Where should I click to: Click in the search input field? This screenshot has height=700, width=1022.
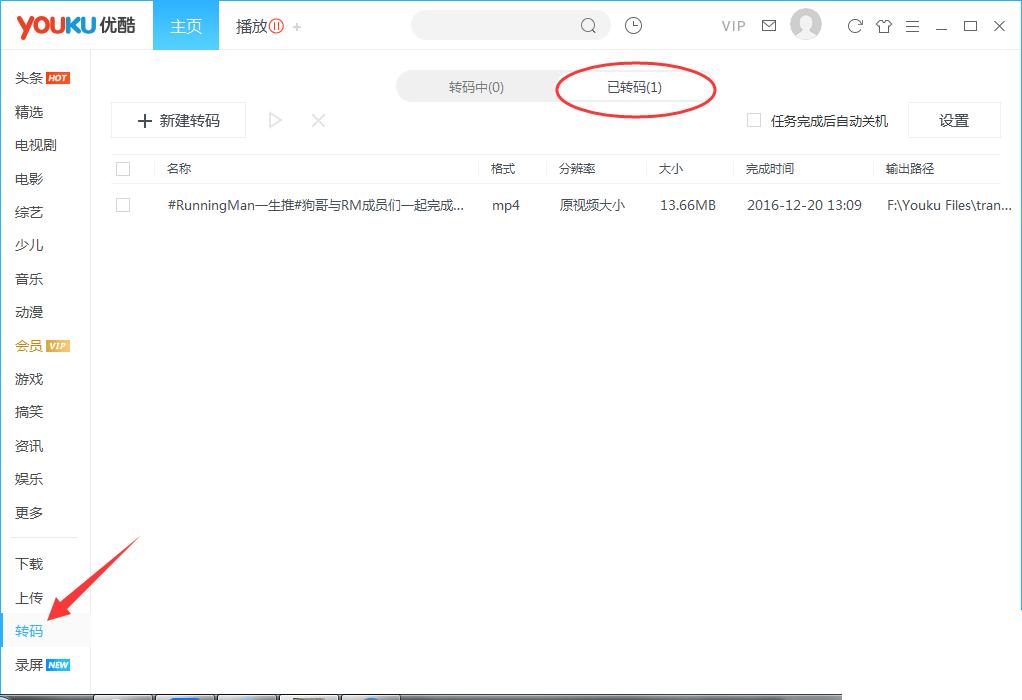pyautogui.click(x=497, y=25)
